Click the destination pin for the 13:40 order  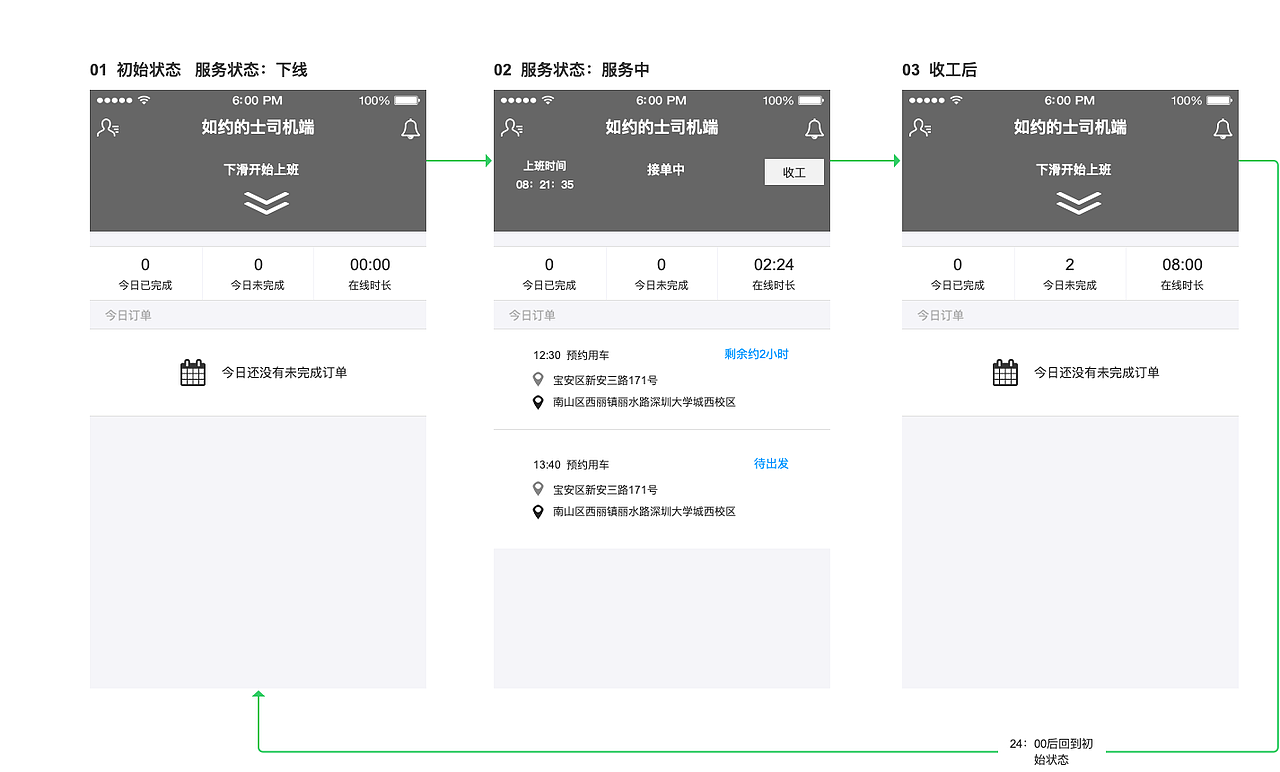point(537,511)
